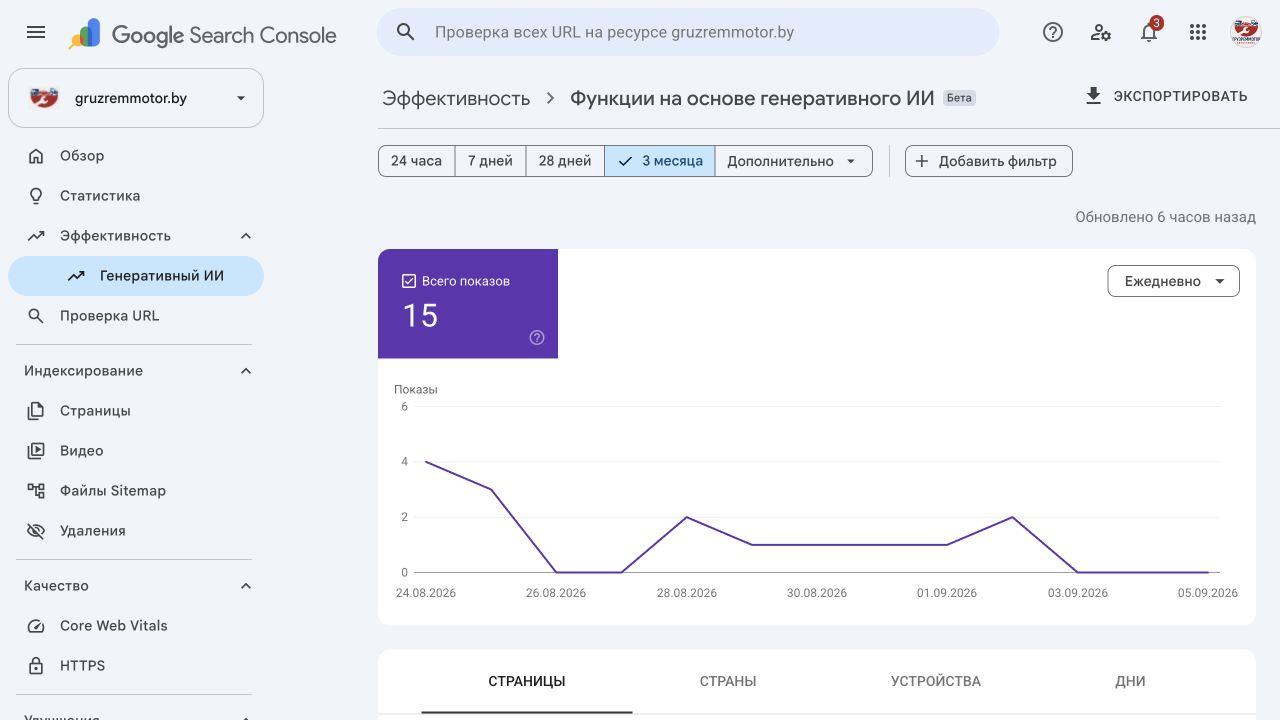The height and width of the screenshot is (720, 1280).
Task: Open Удаления in the sidebar
Action: click(136, 531)
